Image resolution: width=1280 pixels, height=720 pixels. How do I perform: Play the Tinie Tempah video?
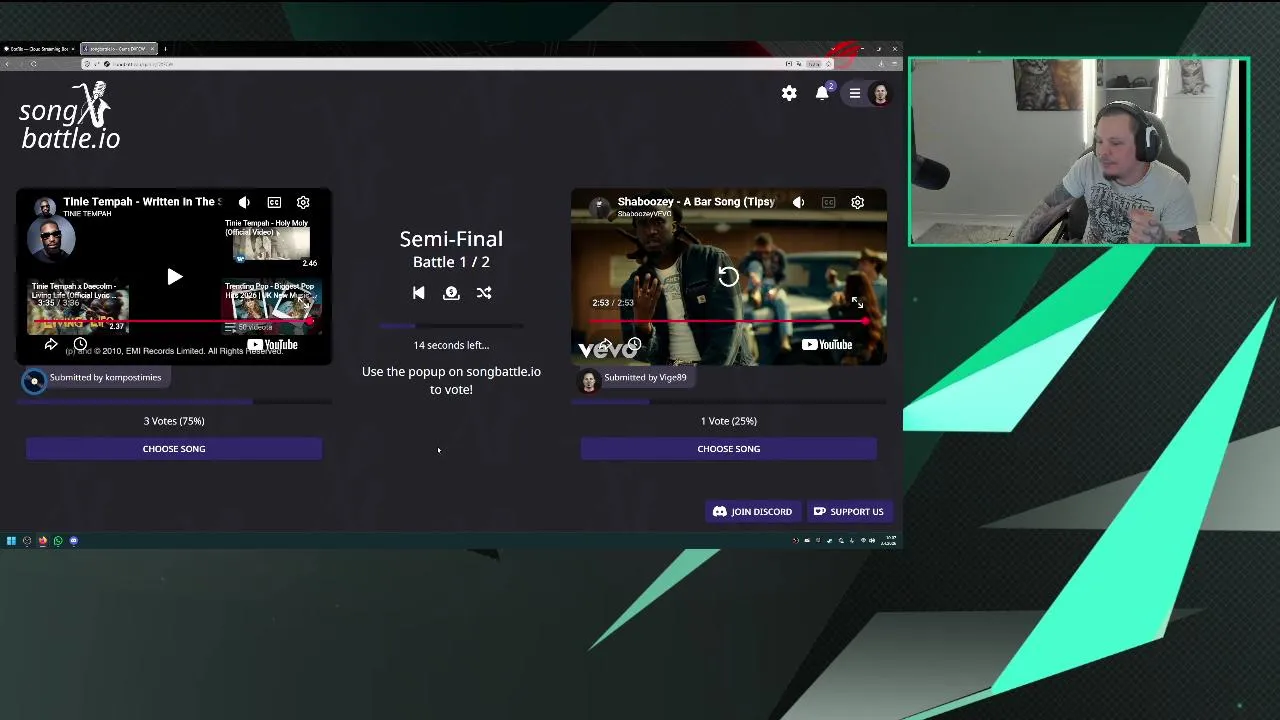174,277
